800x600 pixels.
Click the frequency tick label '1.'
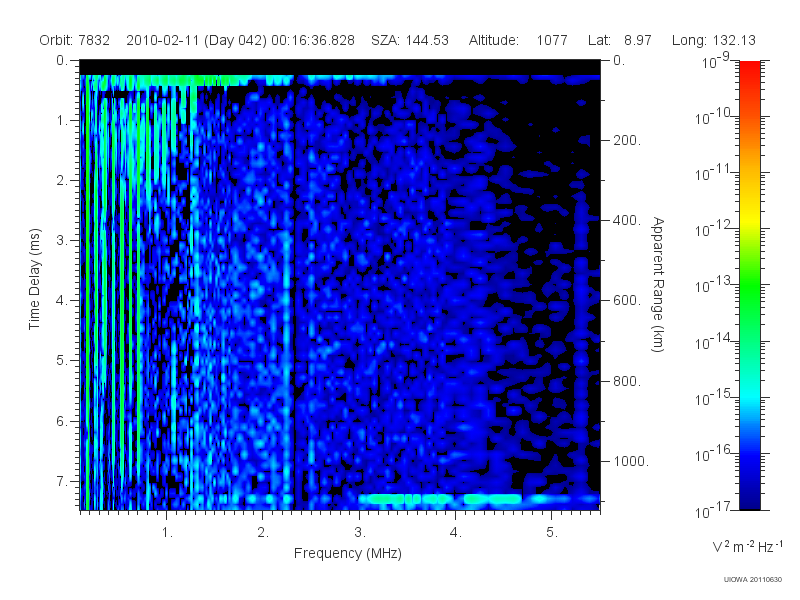167,533
